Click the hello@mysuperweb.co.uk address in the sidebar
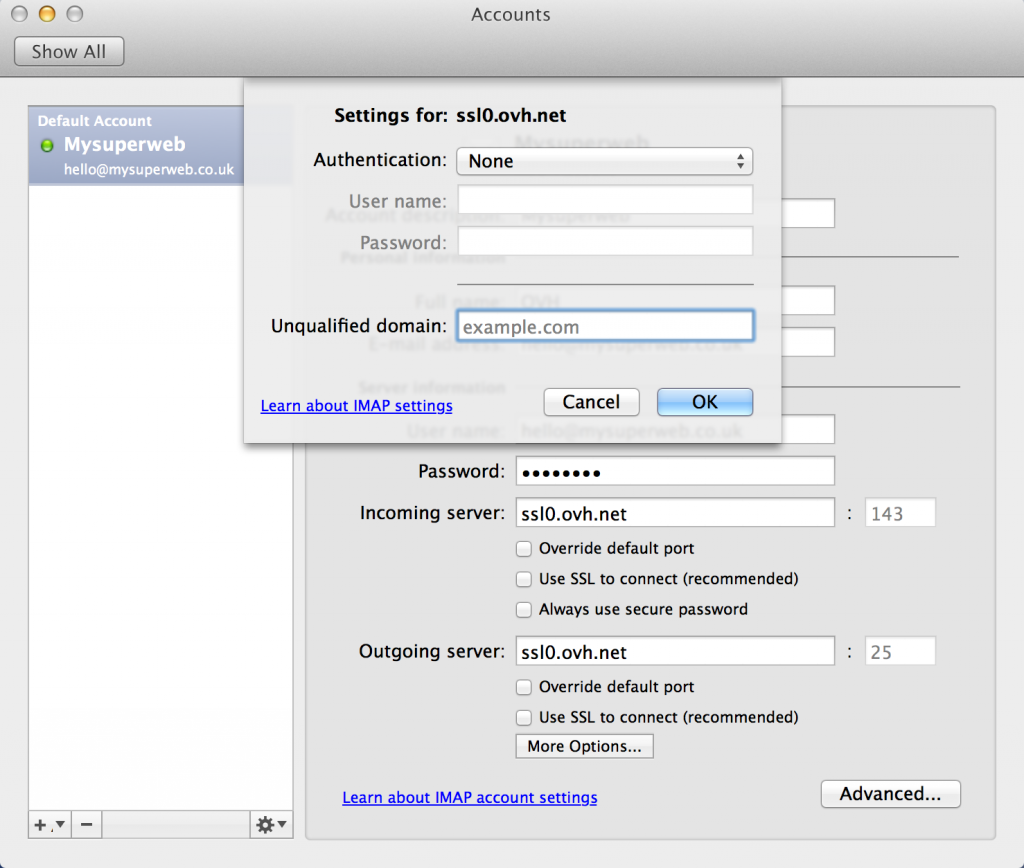Viewport: 1024px width, 868px height. 149,170
